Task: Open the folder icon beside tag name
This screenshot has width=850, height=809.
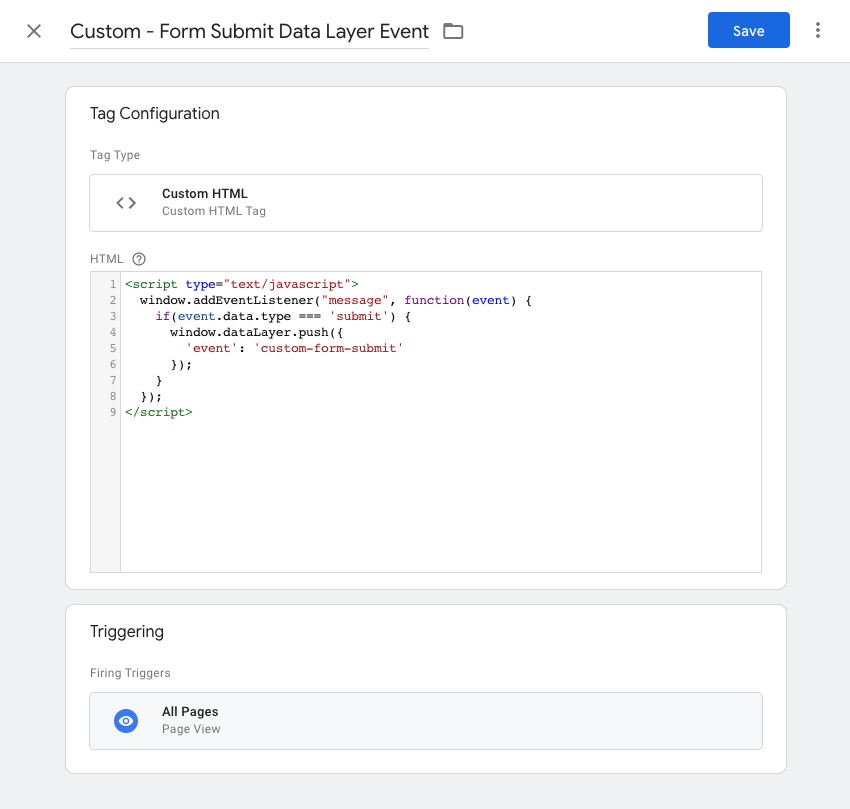Action: tap(453, 31)
